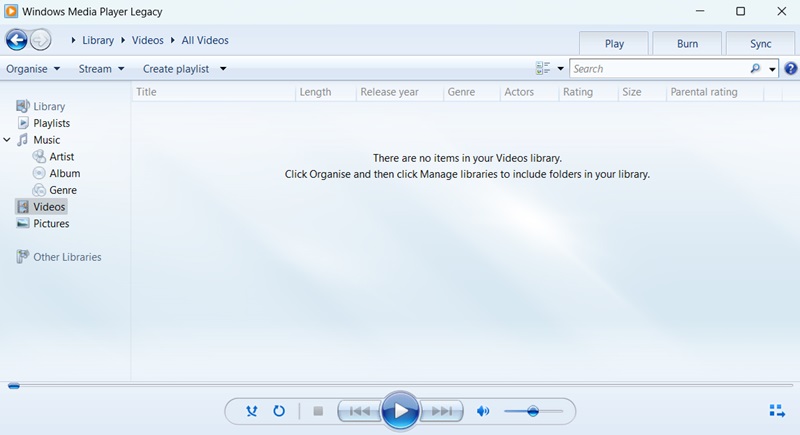Open the Play tab
The width and height of the screenshot is (800, 435).
[x=614, y=43]
